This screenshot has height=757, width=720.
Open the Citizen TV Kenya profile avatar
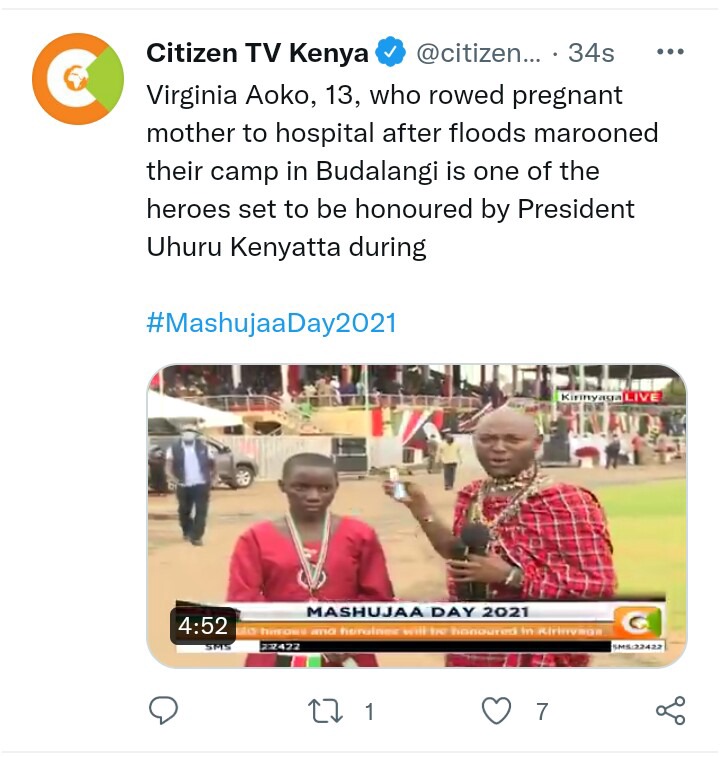[78, 79]
